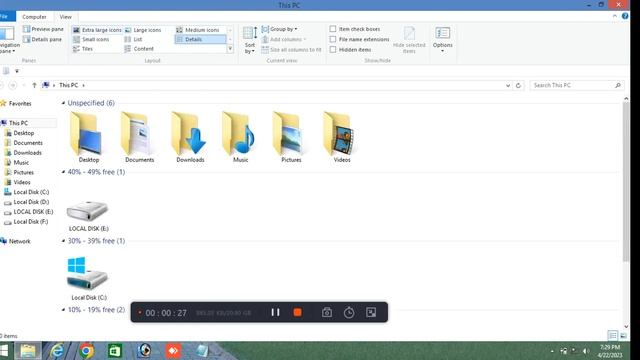Open Internet Explorer from taskbar
The image size is (640, 360).
[57, 351]
